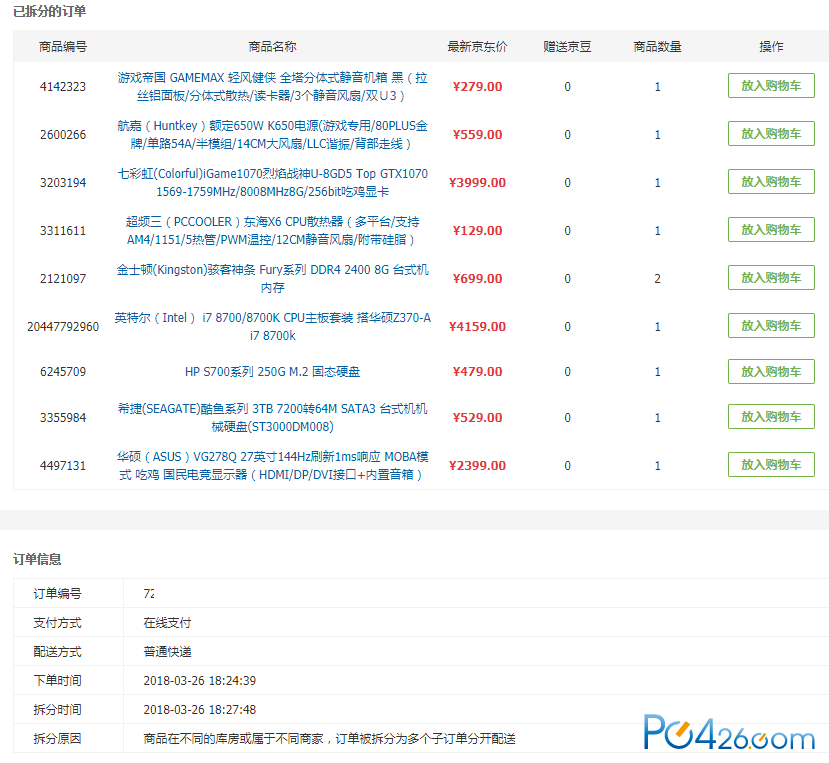Image resolution: width=829 pixels, height=763 pixels.
Task: Click the 普通快递 delivery method value
Action: (167, 652)
